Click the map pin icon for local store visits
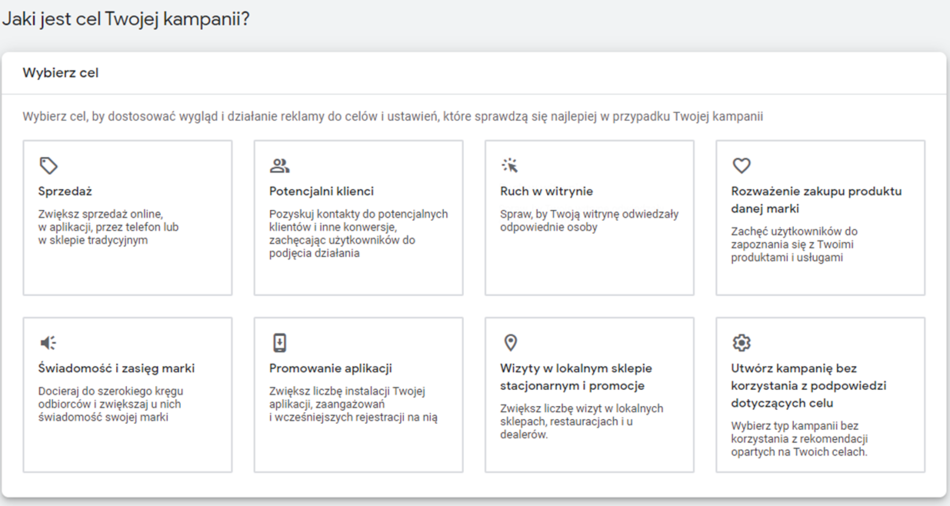950x506 pixels. tap(510, 343)
